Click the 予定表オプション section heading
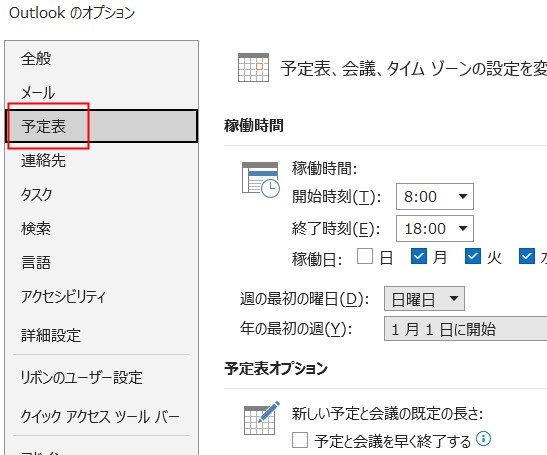Image resolution: width=547 pixels, height=455 pixels. click(x=276, y=368)
